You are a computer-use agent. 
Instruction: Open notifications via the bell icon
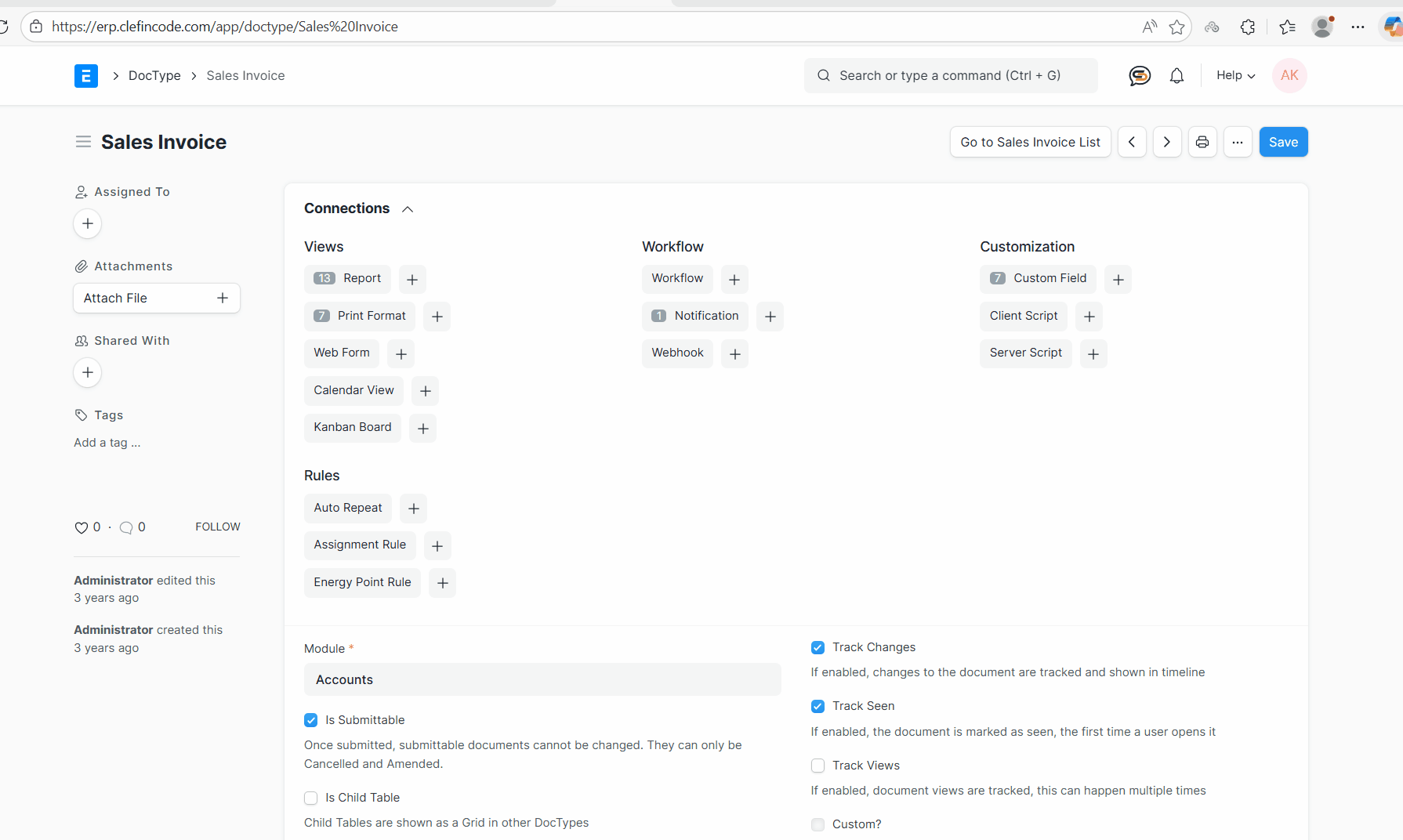[x=1176, y=75]
